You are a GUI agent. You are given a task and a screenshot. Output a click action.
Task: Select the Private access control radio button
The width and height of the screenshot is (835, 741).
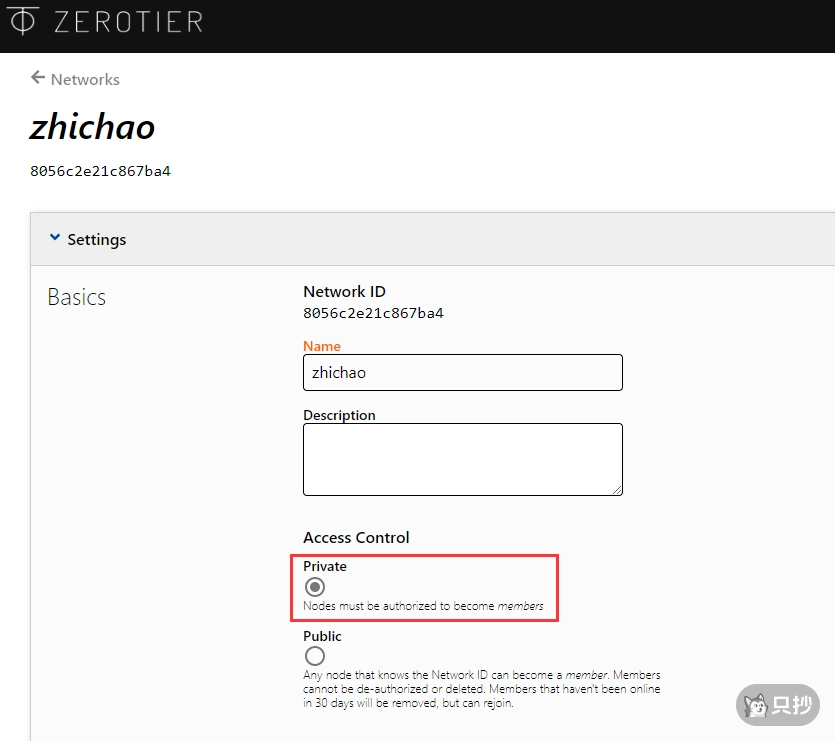click(x=315, y=587)
